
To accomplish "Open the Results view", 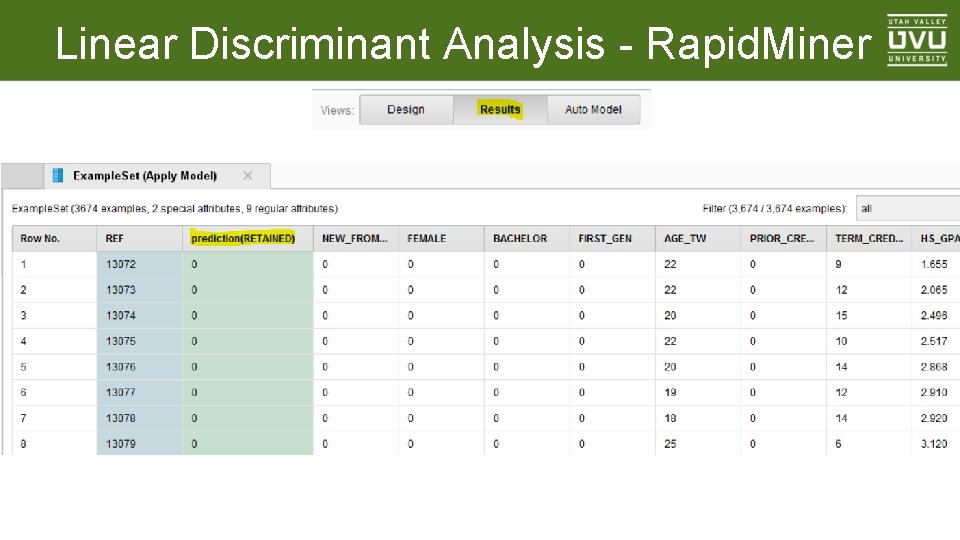I will (x=500, y=110).
